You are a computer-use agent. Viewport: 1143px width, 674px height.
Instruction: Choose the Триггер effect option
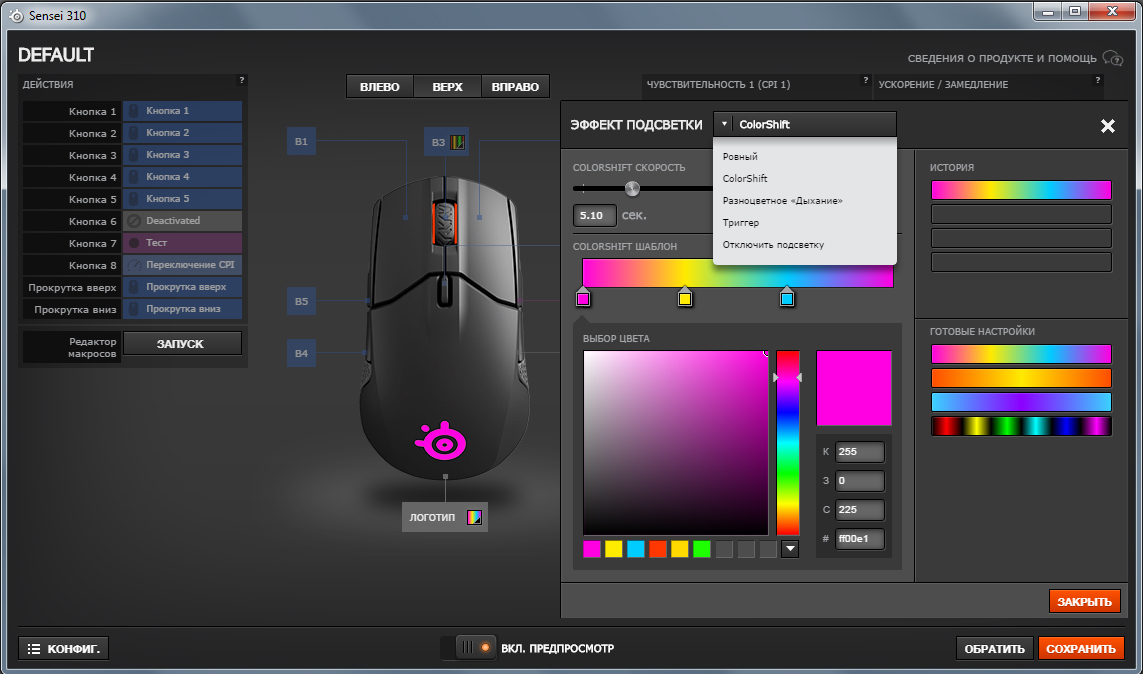tap(741, 223)
